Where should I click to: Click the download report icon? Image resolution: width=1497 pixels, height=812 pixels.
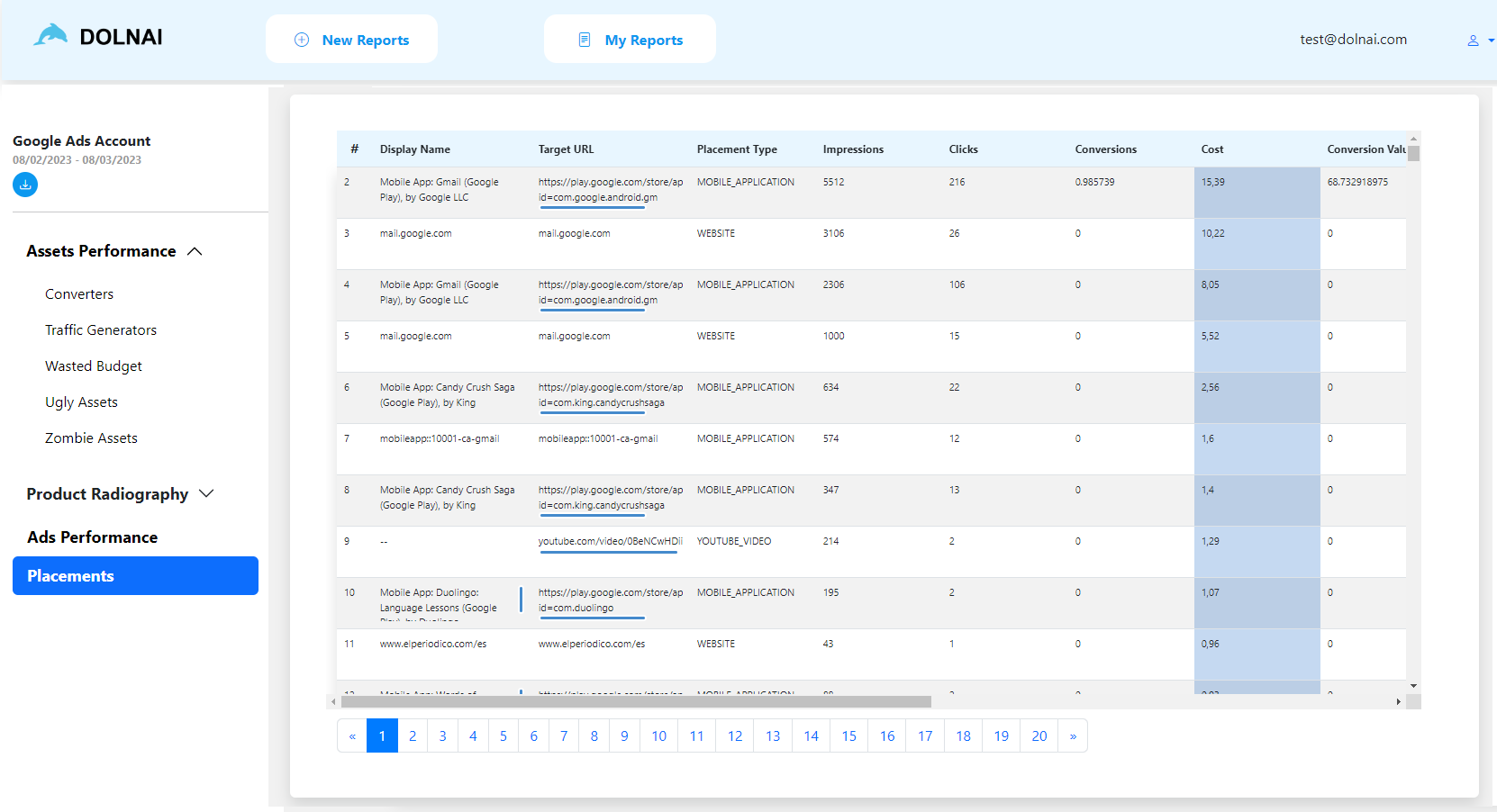[25, 185]
